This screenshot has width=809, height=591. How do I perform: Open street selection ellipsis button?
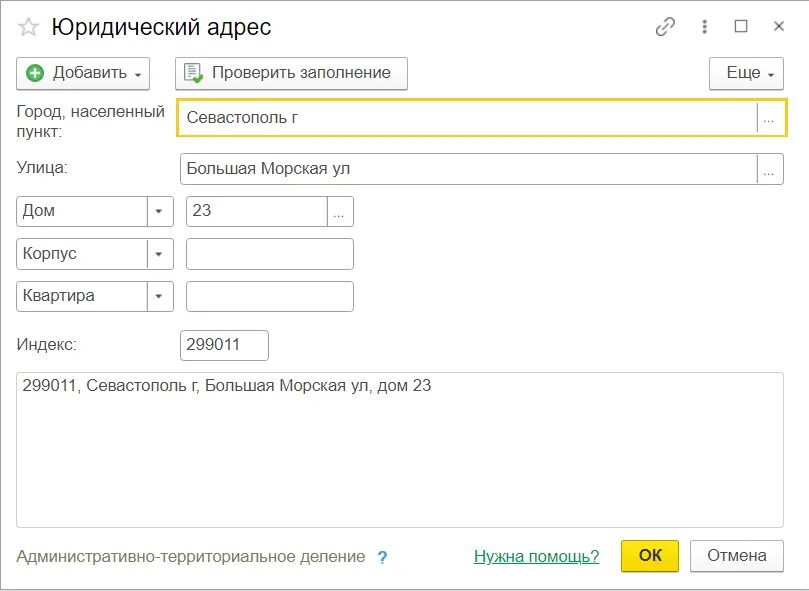click(769, 169)
